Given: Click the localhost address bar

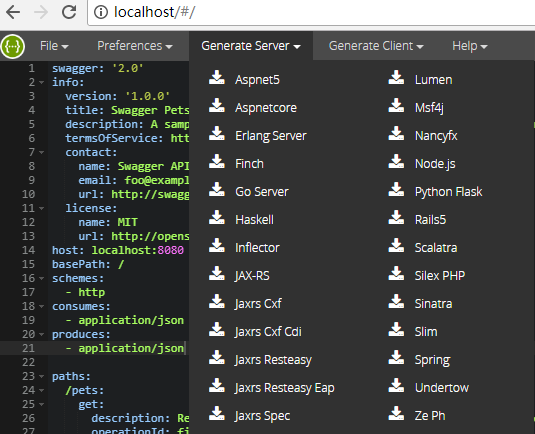Looking at the screenshot, I should (x=311, y=12).
